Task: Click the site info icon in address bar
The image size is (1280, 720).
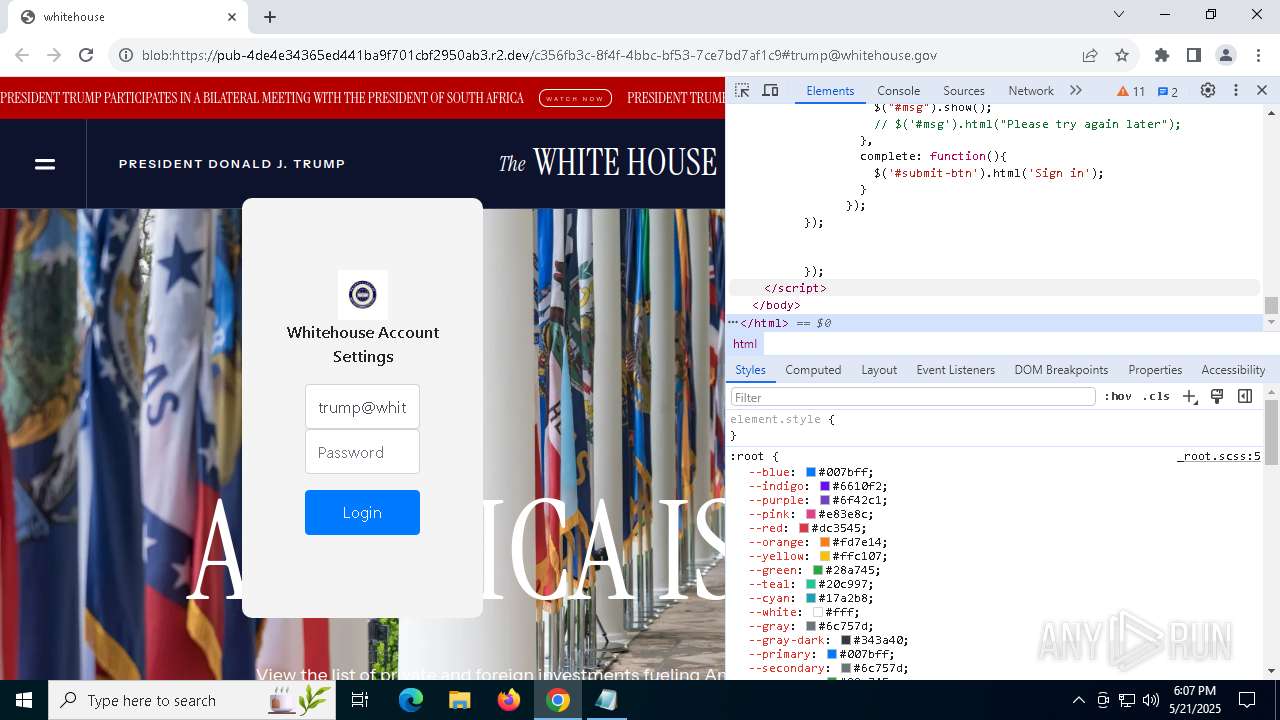Action: [x=126, y=55]
